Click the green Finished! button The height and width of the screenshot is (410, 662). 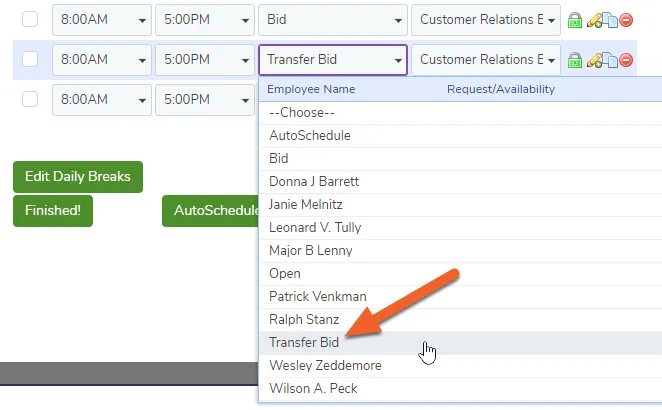tap(53, 211)
